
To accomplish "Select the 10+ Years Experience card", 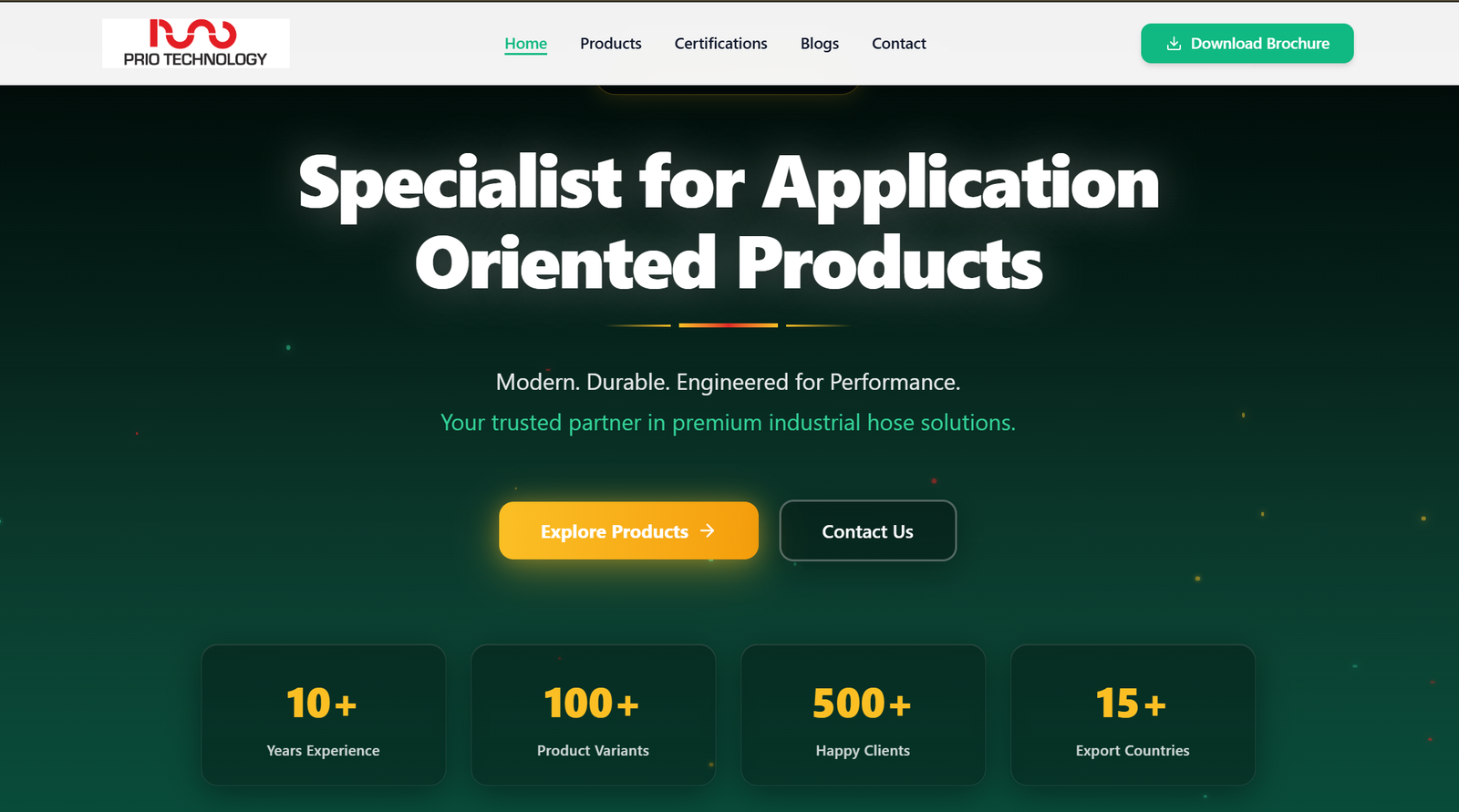I will click(x=323, y=715).
